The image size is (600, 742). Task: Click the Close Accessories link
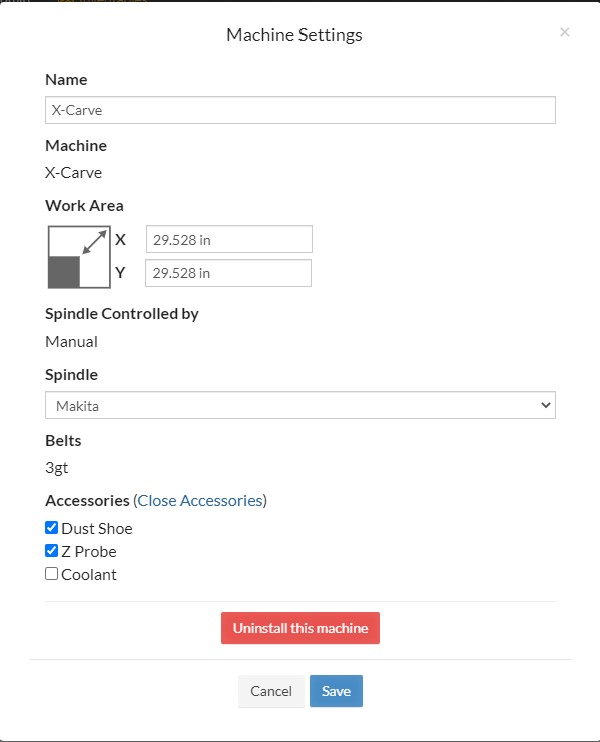200,500
